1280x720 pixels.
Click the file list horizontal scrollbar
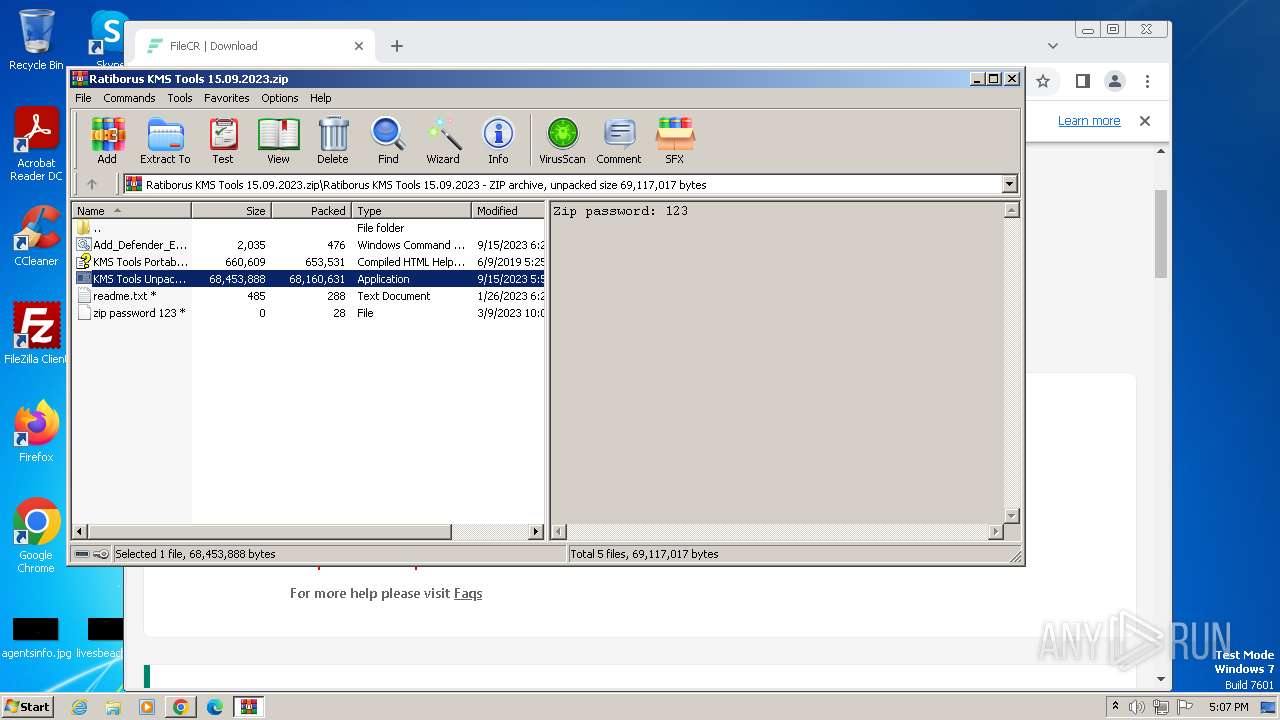[x=270, y=532]
